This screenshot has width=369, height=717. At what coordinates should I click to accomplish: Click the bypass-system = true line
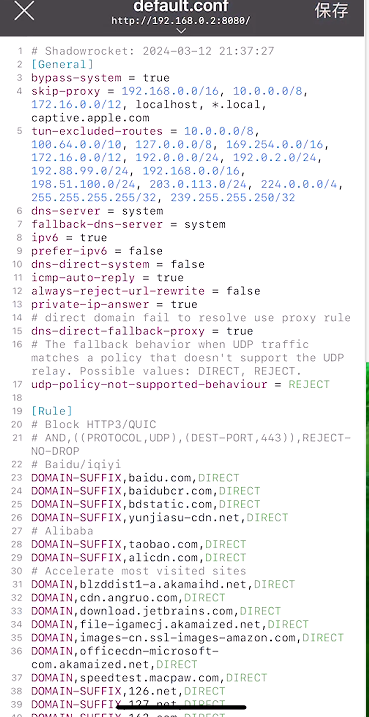[x=100, y=78]
